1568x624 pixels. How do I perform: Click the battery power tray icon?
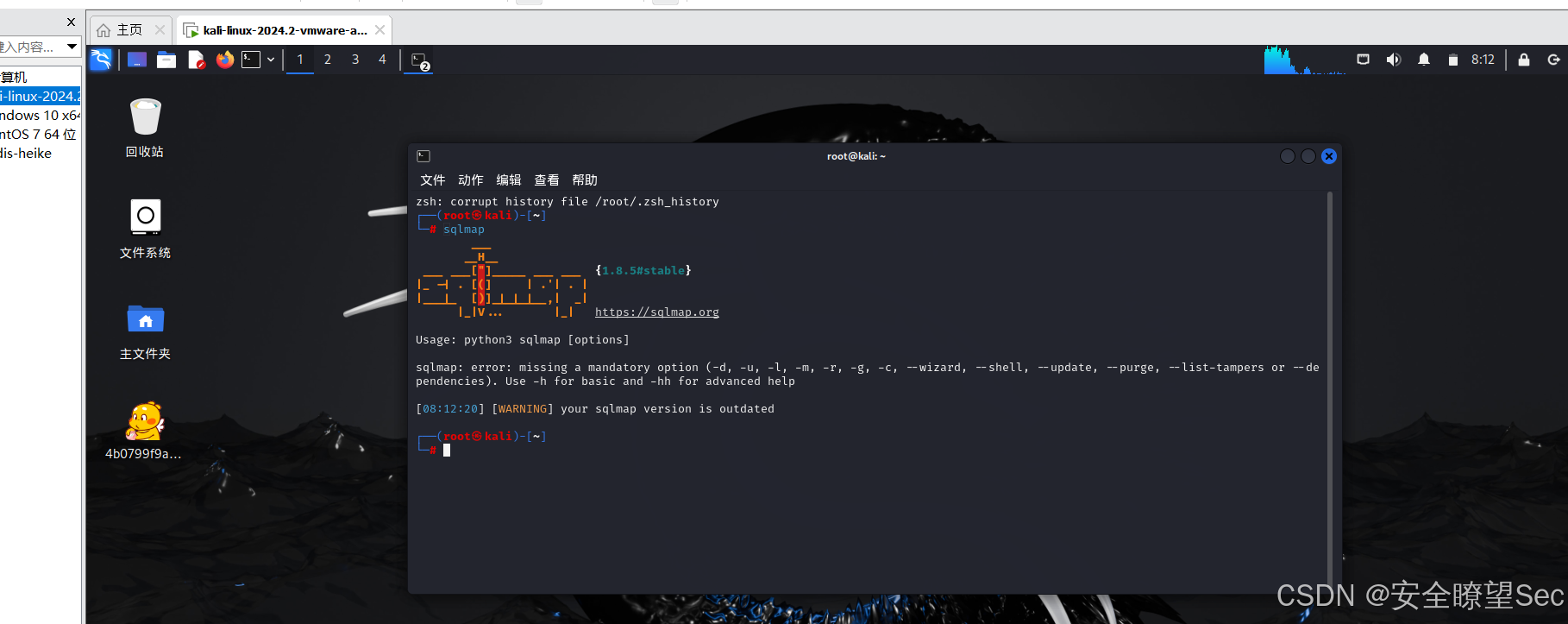[1453, 60]
